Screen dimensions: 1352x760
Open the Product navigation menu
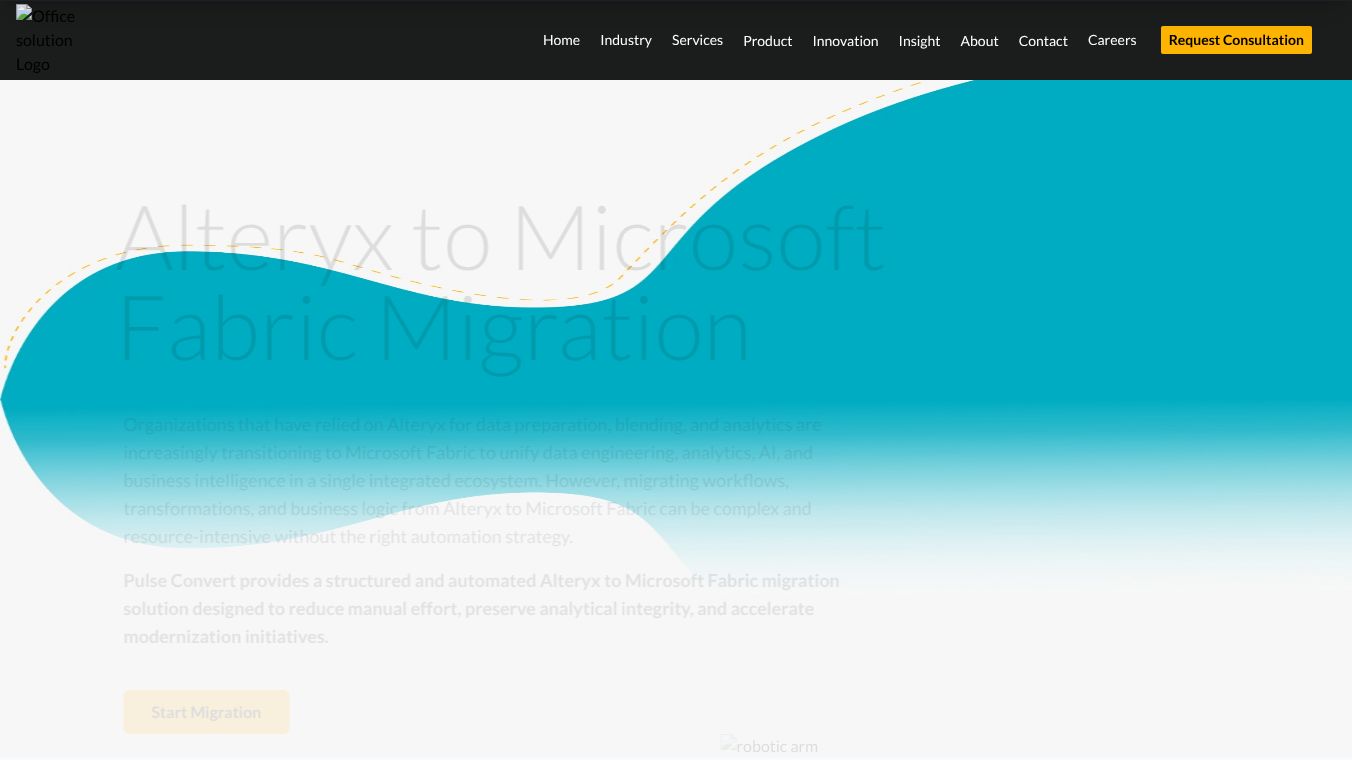click(767, 40)
